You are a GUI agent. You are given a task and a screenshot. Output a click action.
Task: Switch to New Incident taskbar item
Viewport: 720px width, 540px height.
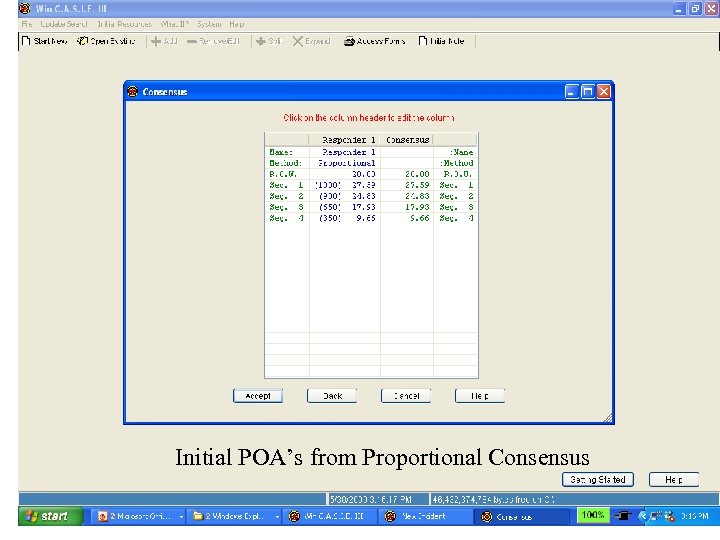pos(425,517)
